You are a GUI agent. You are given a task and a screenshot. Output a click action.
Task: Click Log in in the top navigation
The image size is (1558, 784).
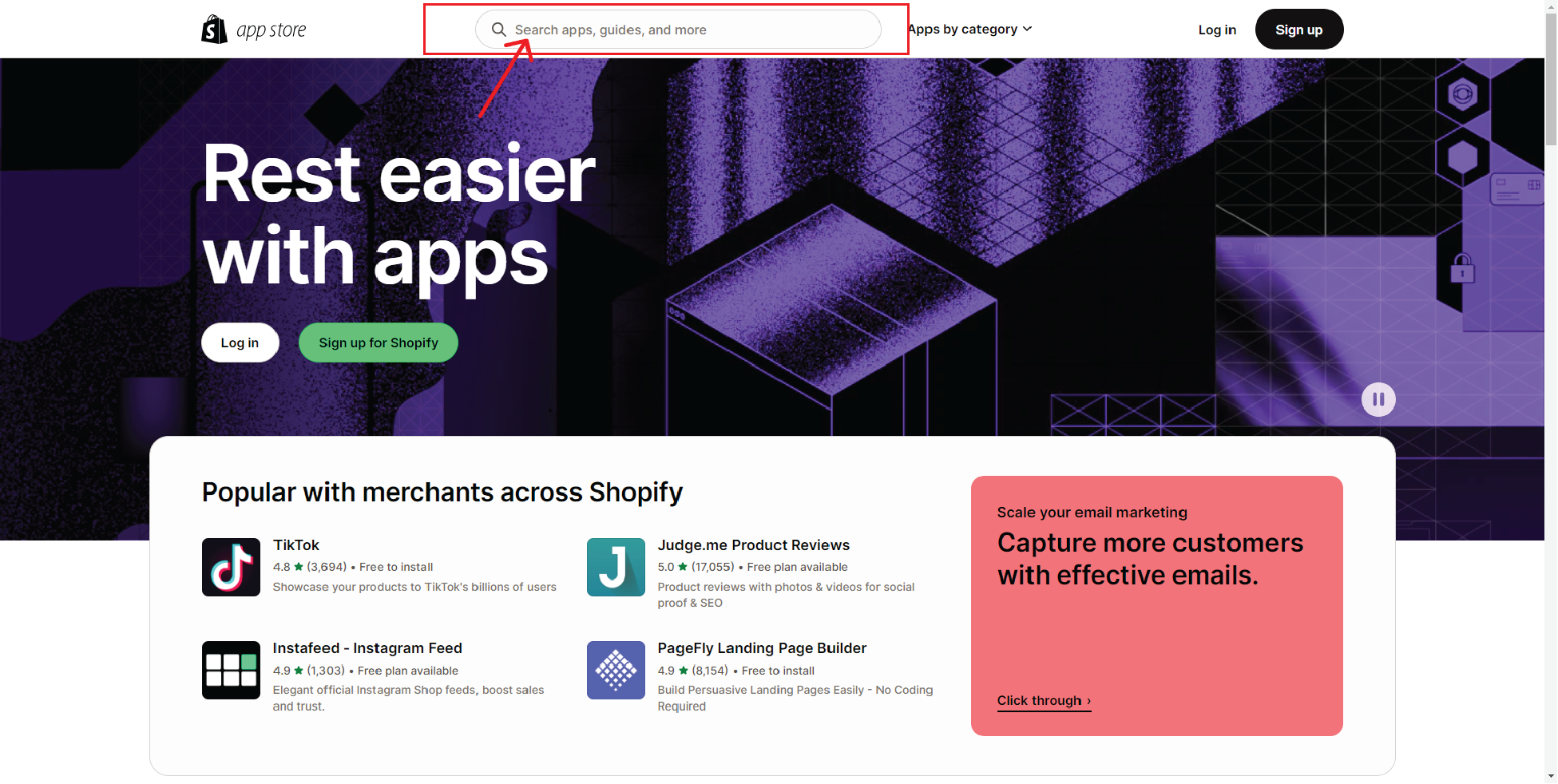point(1216,30)
